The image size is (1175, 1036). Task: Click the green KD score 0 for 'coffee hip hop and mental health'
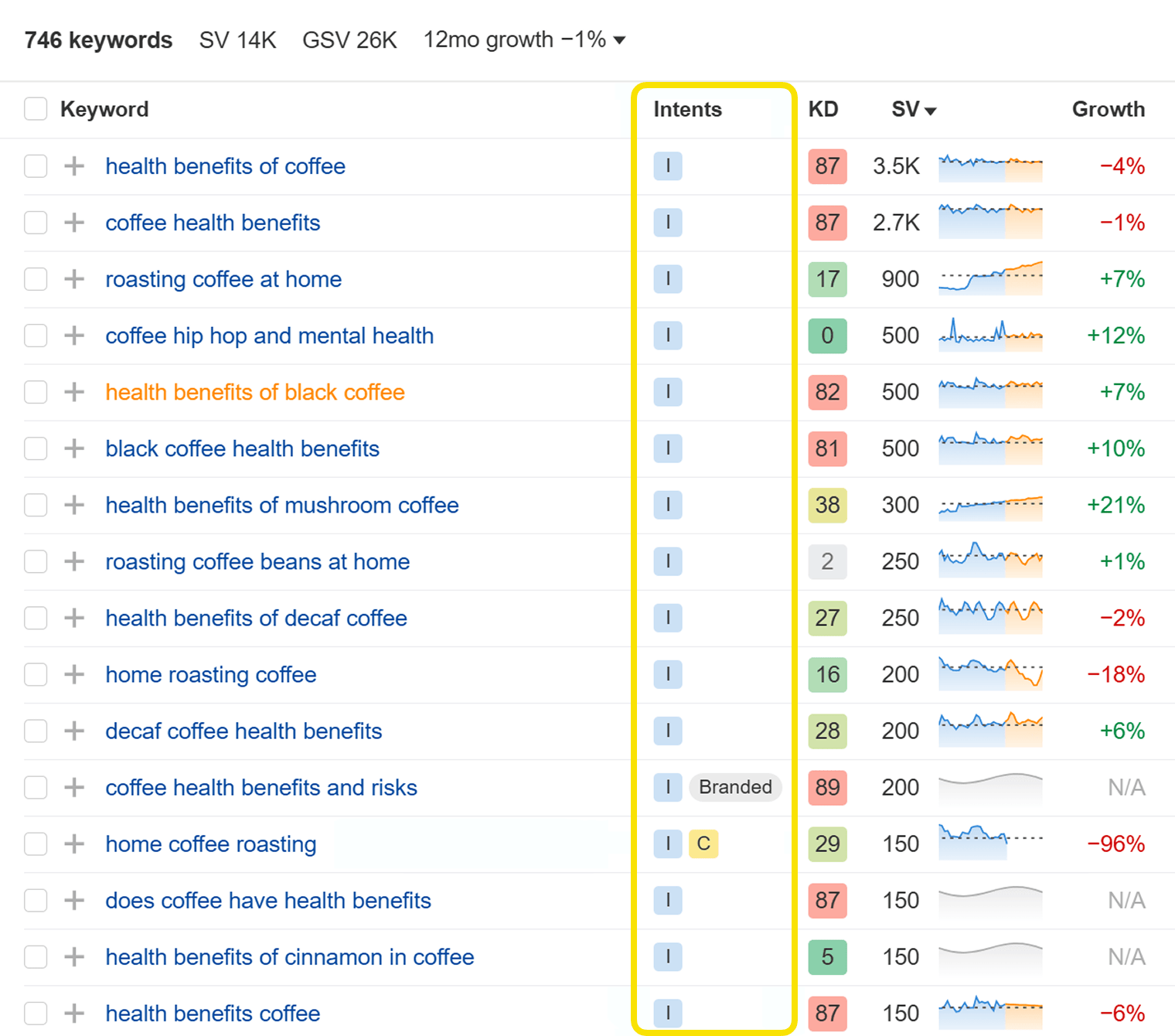tap(827, 336)
